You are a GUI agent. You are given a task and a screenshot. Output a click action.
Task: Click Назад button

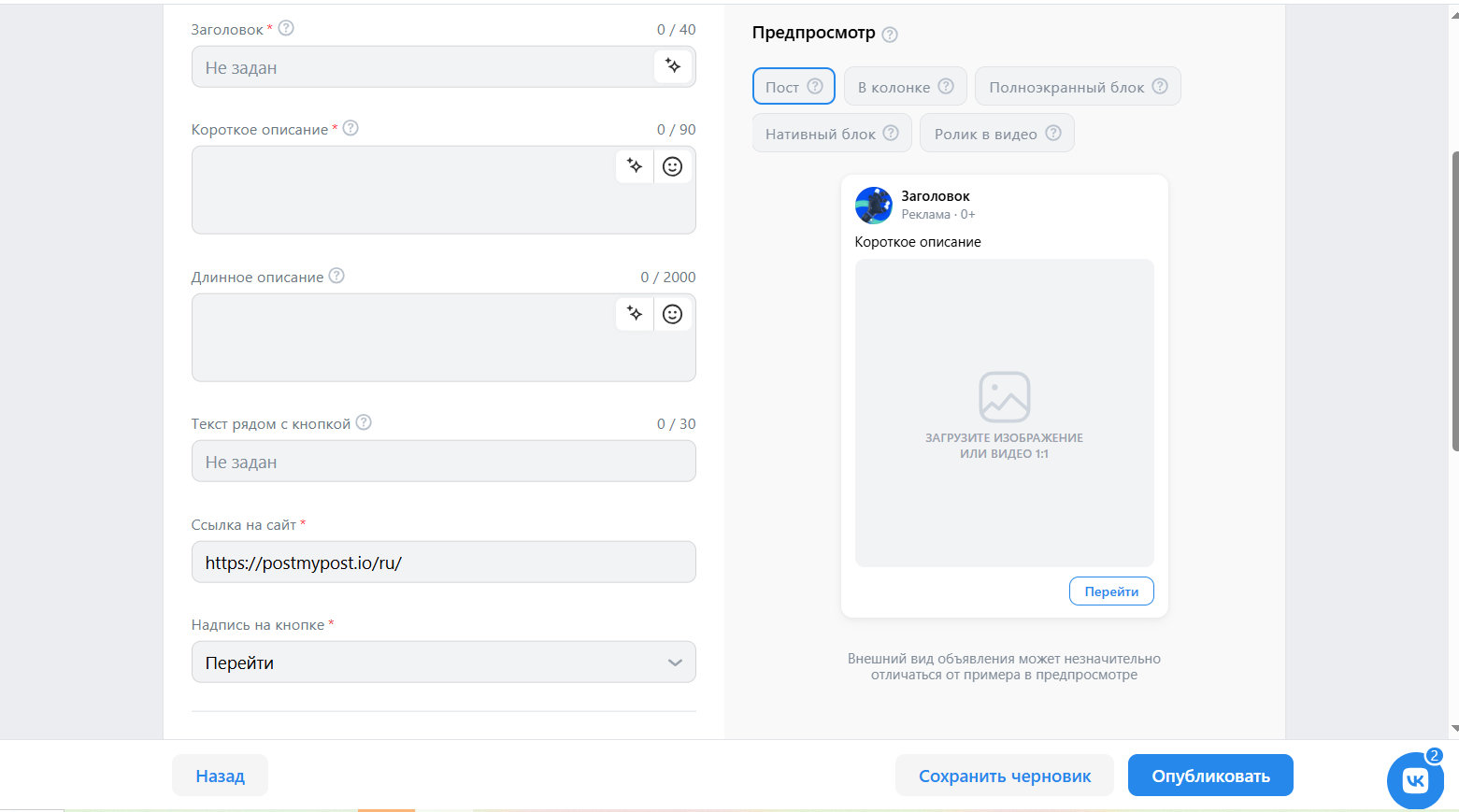220,776
